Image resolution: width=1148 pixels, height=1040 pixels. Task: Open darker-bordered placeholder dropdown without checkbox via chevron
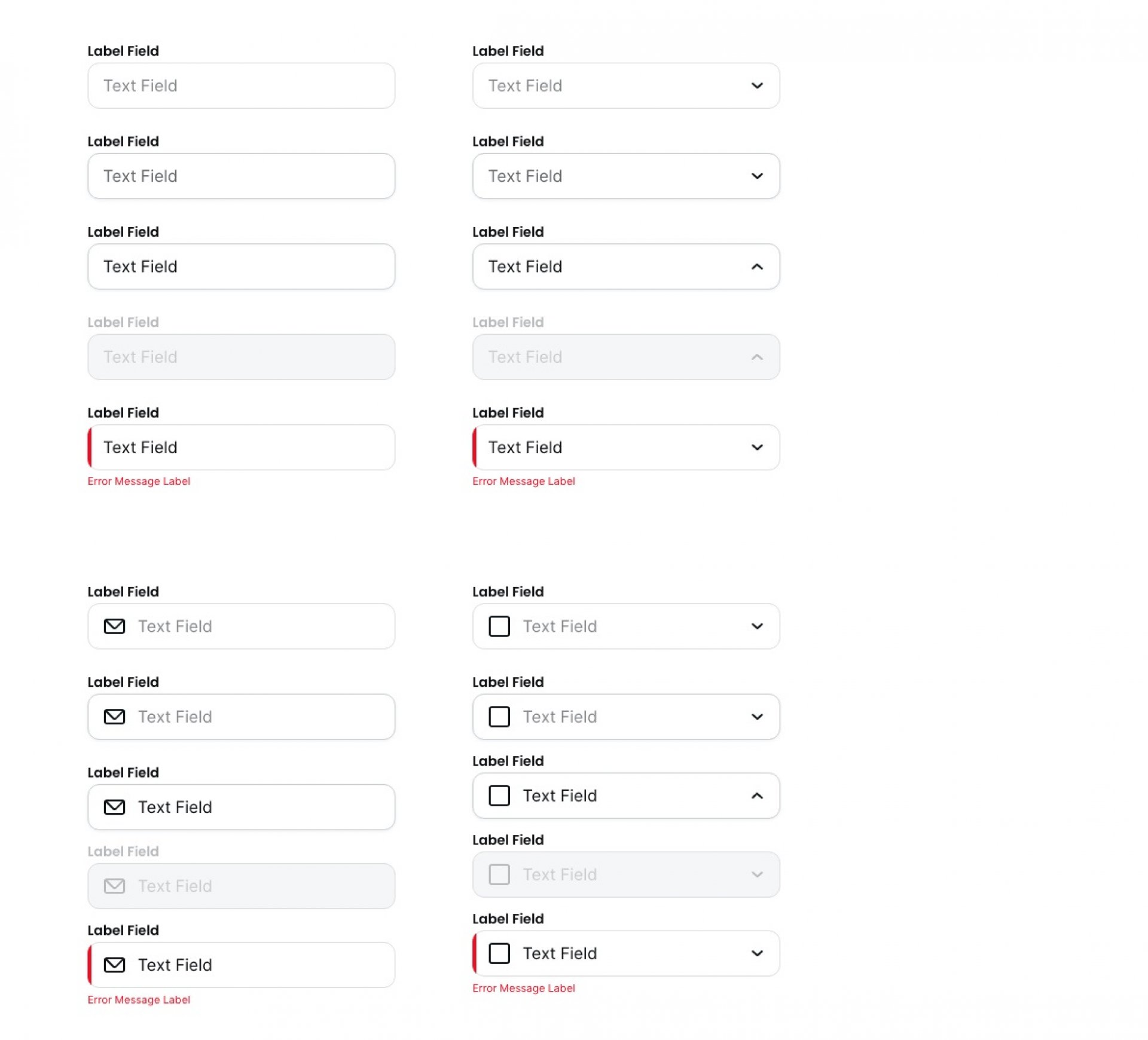(757, 176)
